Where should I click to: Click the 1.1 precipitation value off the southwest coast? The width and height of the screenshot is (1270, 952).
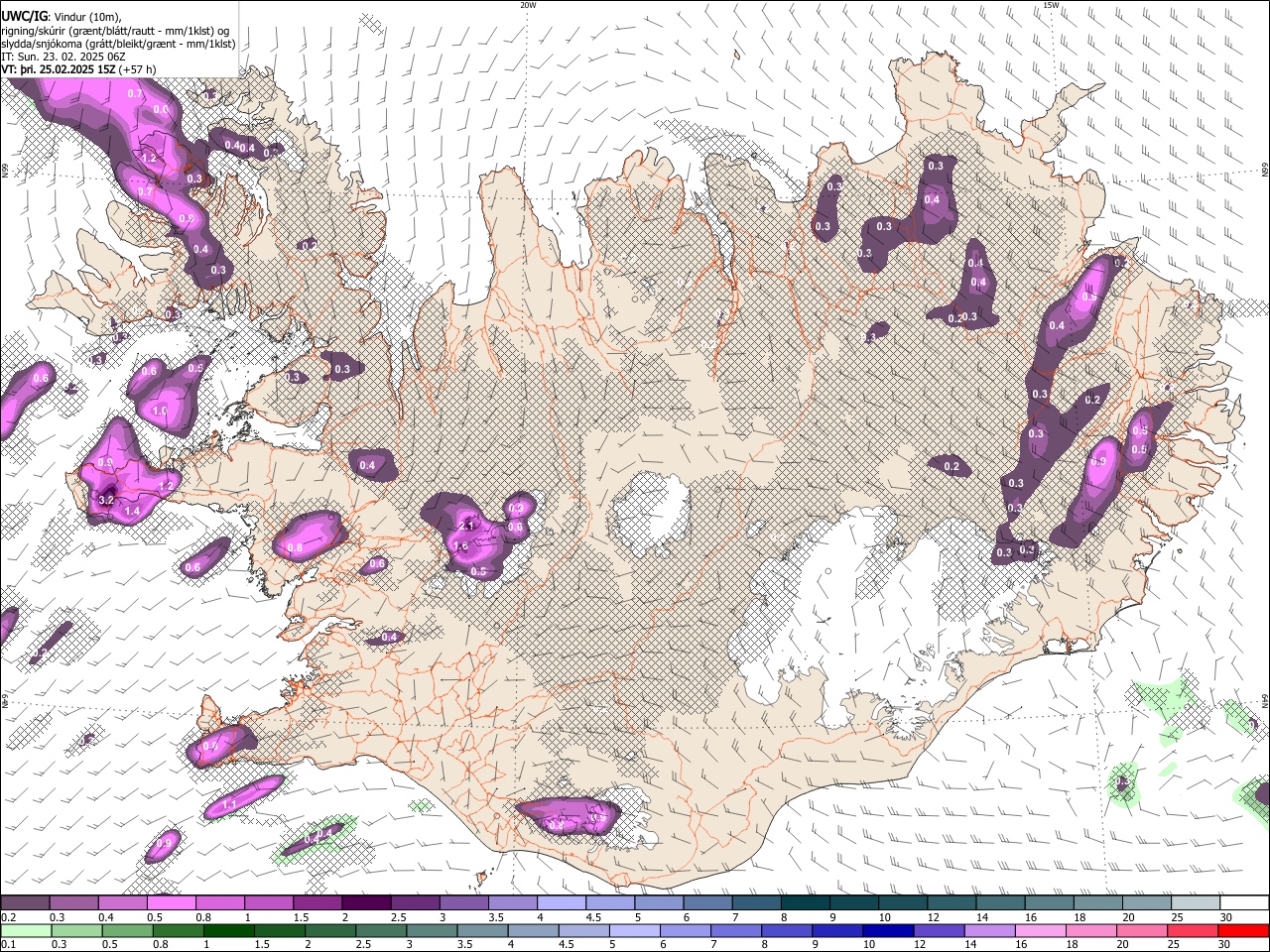pos(228,804)
